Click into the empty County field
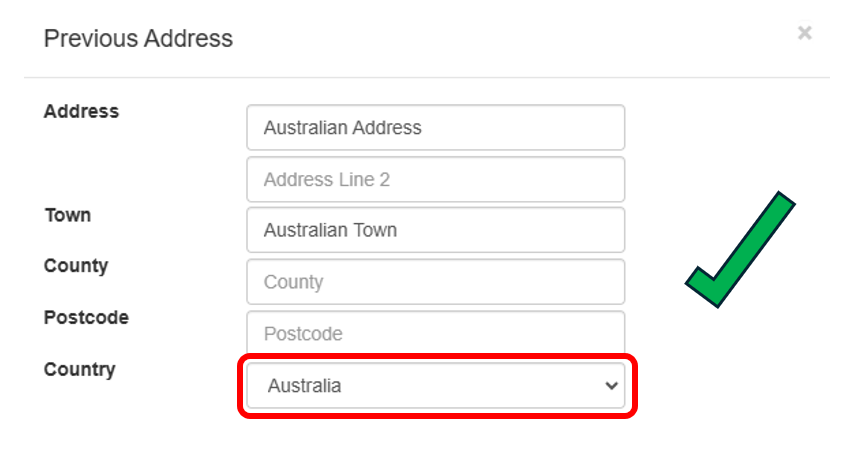Screen dimensions: 850x459 [435, 282]
